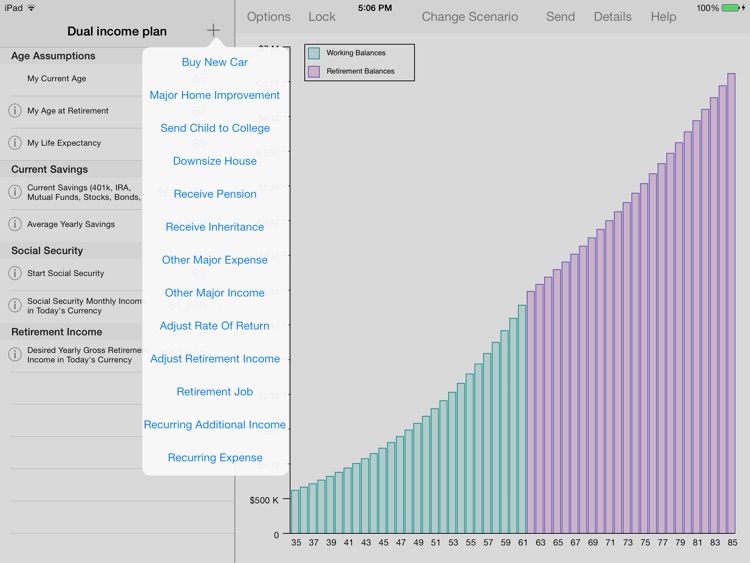Show info for Average Yearly Savings
Viewport: 750px width, 563px height.
tap(15, 224)
